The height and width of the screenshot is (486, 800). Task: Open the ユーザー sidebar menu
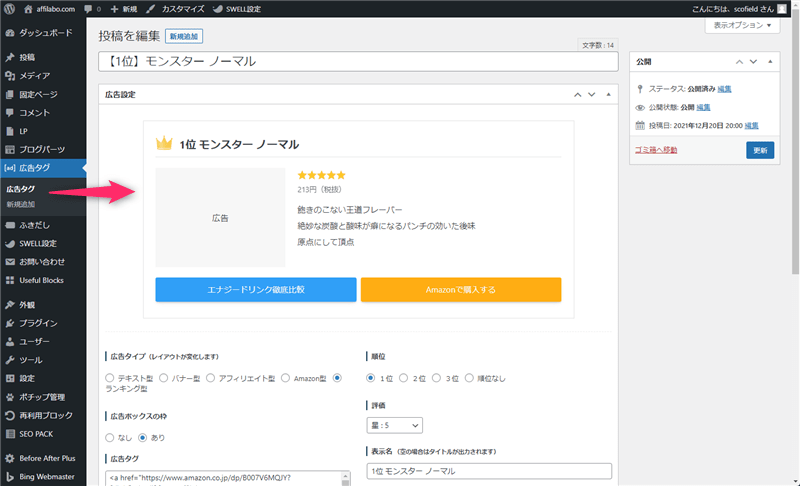[43, 341]
